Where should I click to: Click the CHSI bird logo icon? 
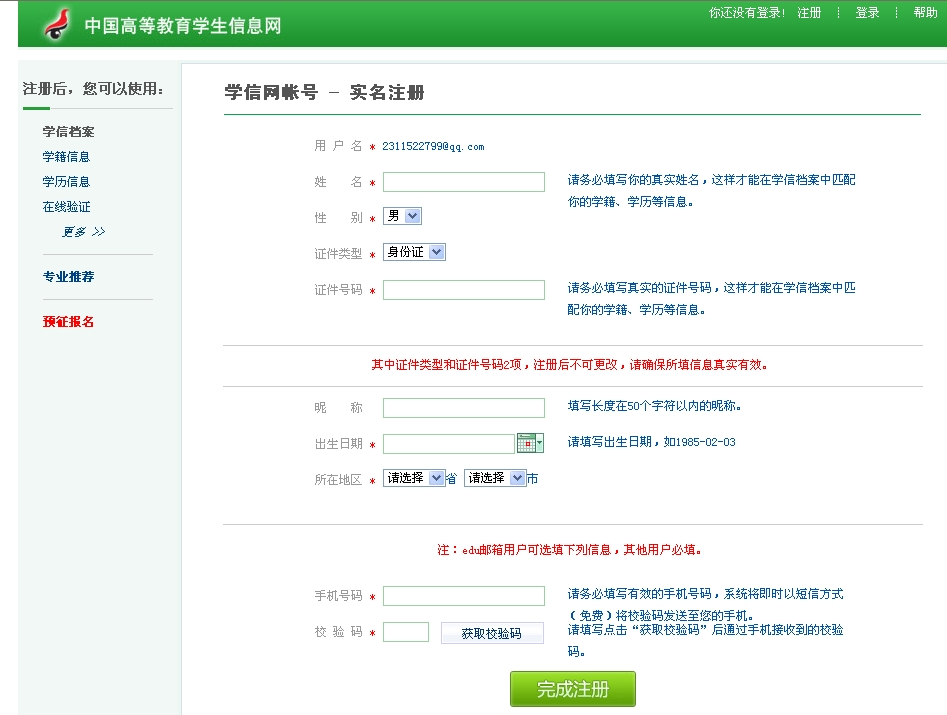57,25
